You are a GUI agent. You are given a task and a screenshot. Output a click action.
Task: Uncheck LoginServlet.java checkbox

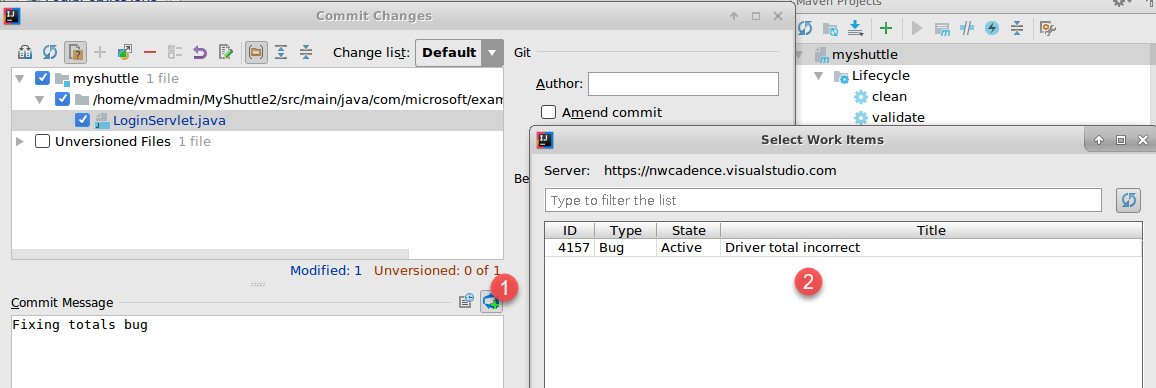tap(83, 120)
